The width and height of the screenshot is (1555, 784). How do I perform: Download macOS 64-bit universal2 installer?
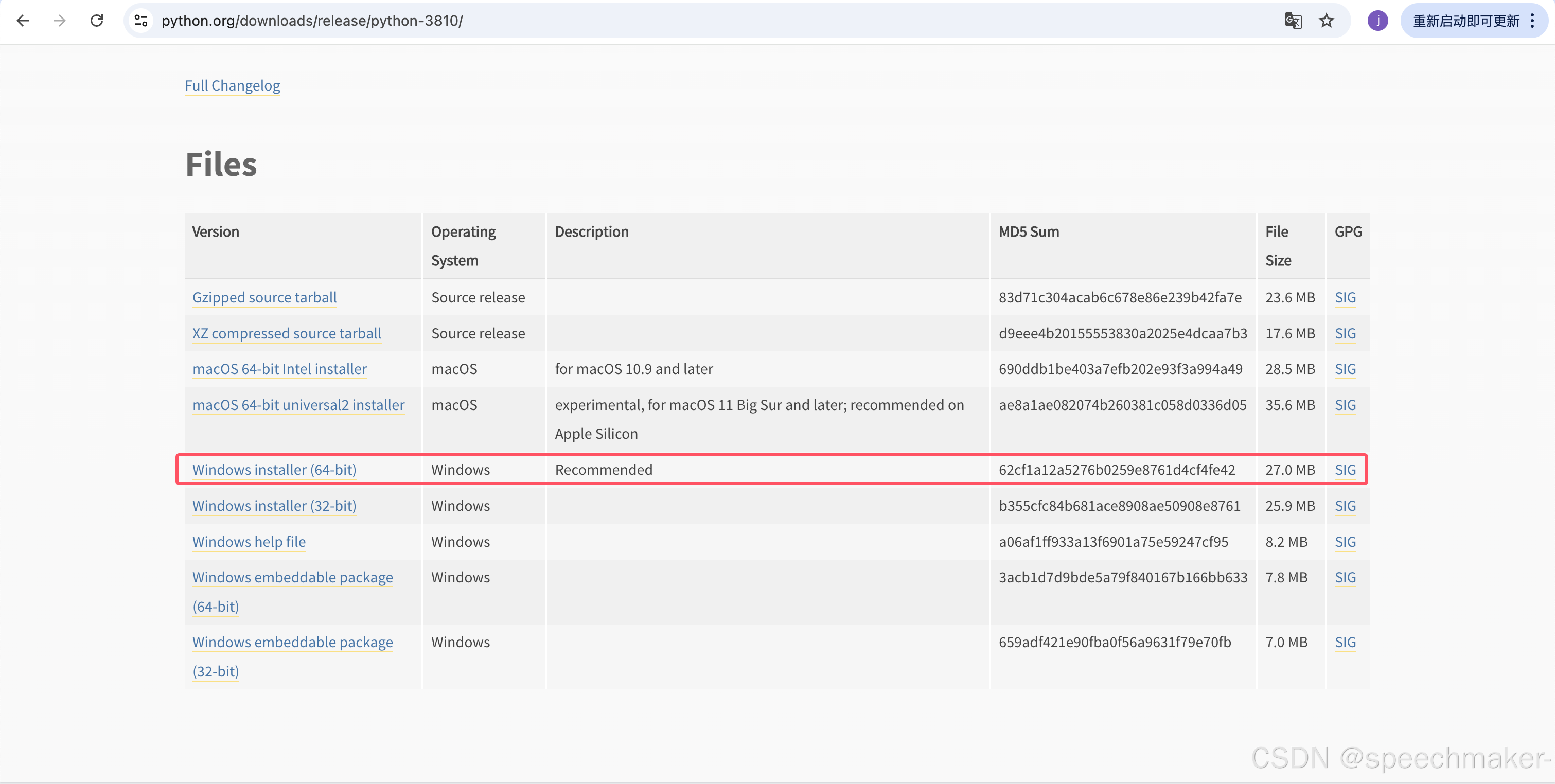pos(298,404)
